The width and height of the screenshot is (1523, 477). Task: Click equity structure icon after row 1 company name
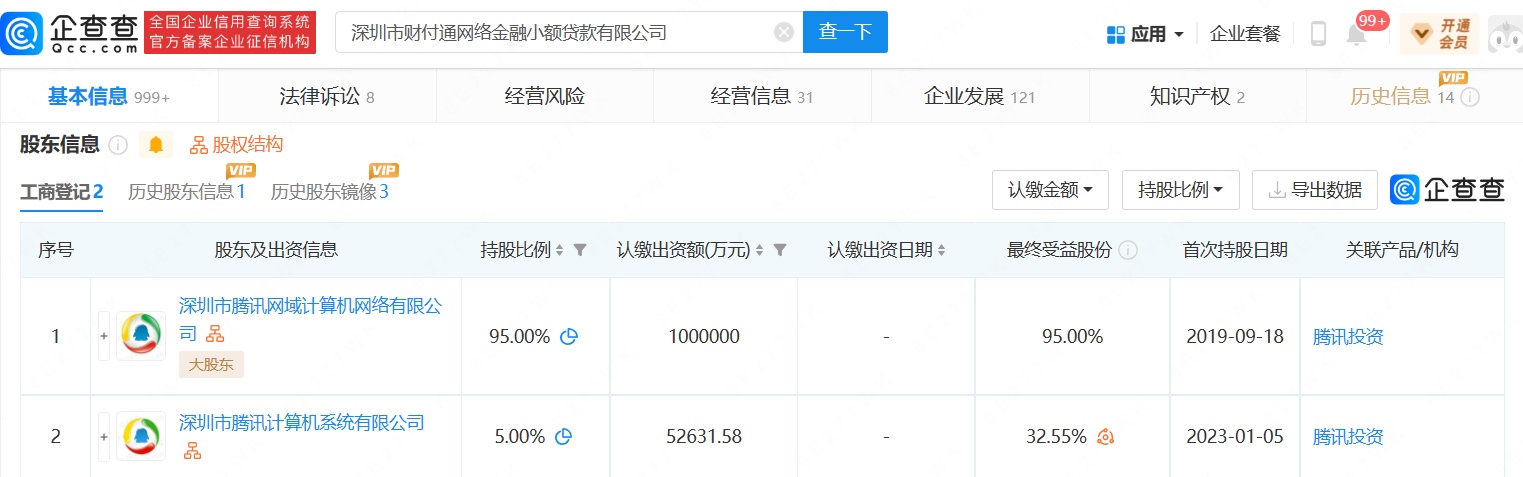215,334
